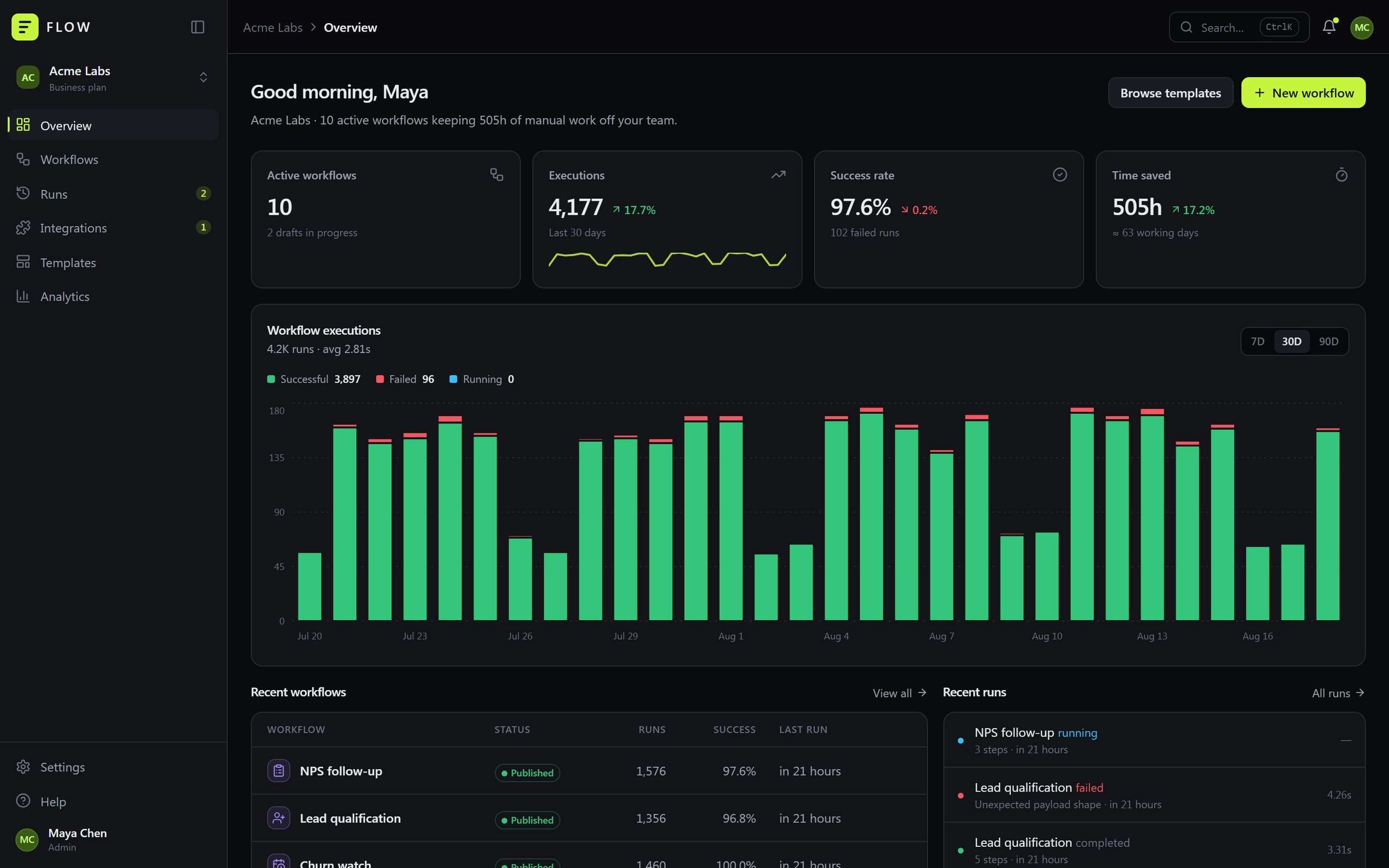1389x868 pixels.
Task: Click the SUCCESS column header
Action: click(734, 730)
